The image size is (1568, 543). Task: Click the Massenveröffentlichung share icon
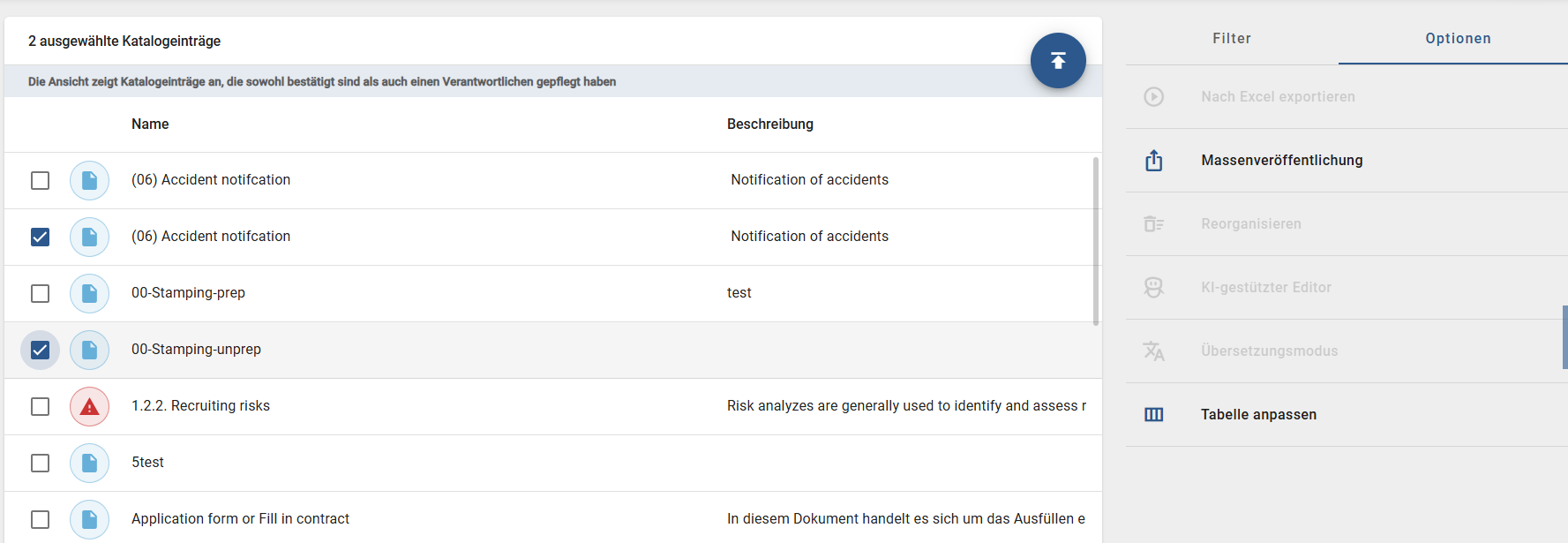point(1153,161)
